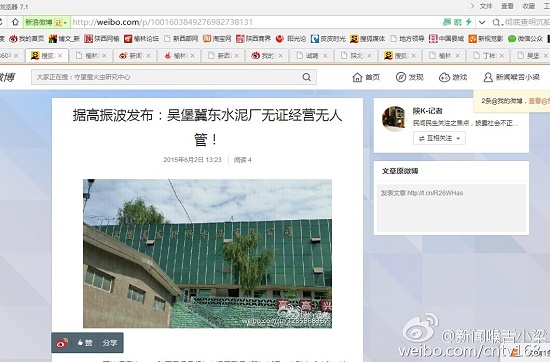Open the 我的首页 bookmark

coord(27,39)
